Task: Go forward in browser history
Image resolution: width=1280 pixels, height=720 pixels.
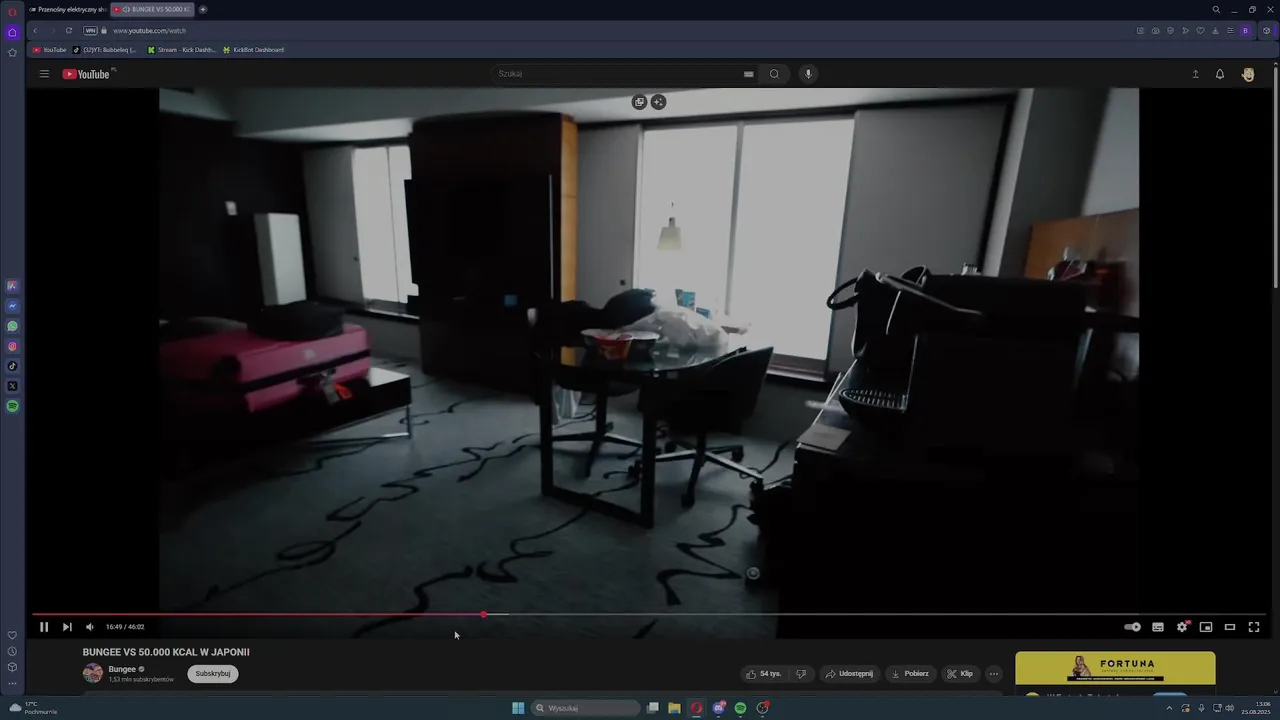Action: (x=51, y=31)
